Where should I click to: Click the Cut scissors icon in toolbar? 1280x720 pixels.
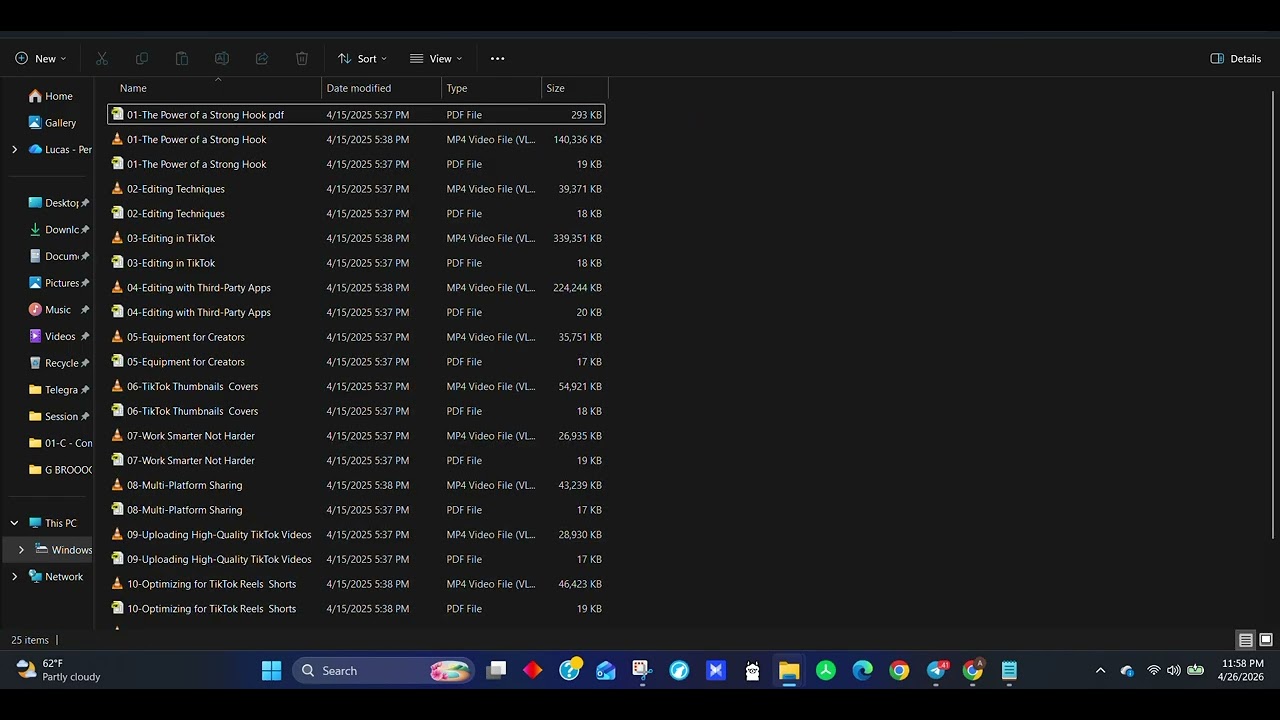point(102,59)
